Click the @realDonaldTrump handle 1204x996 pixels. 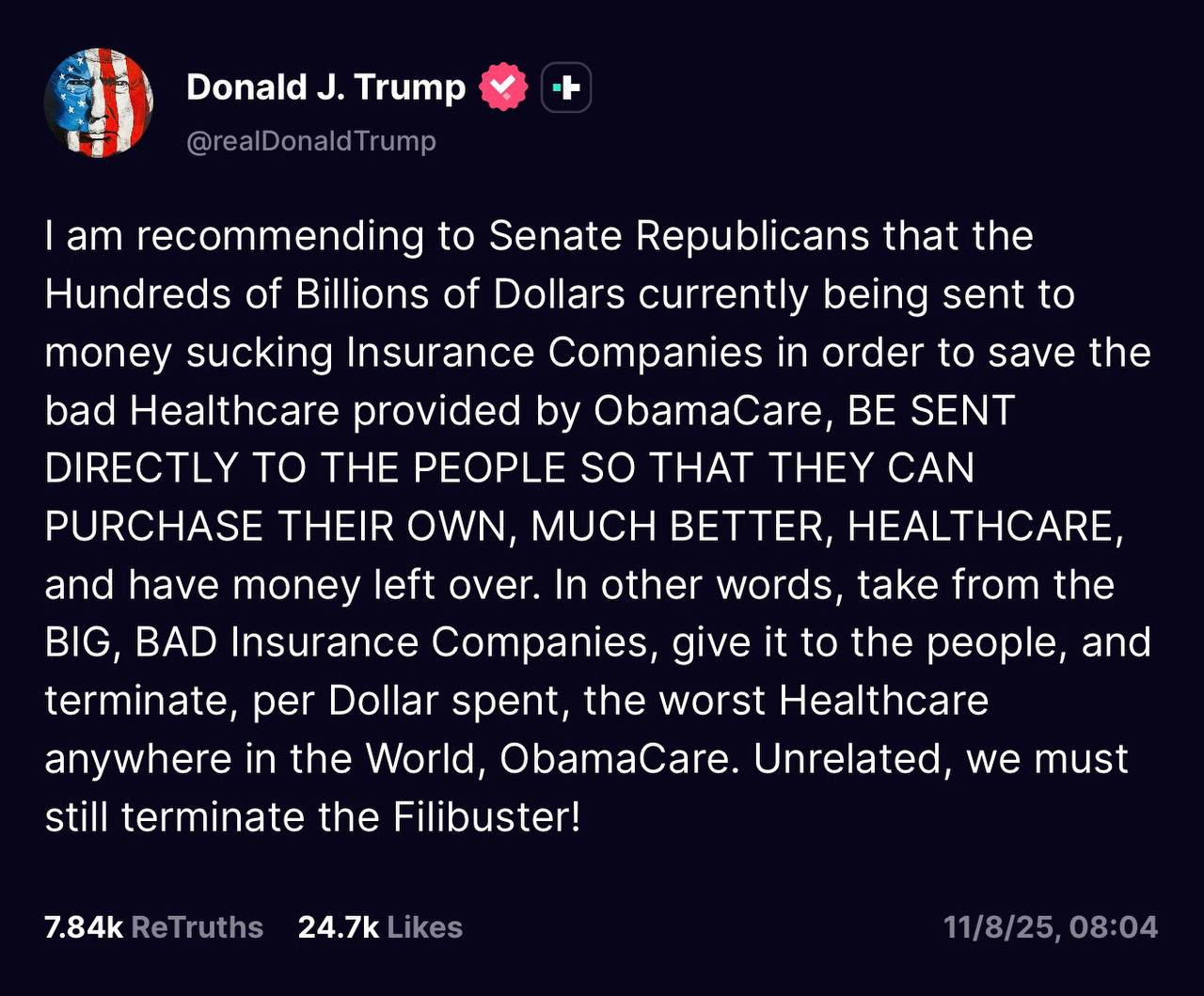pos(311,141)
